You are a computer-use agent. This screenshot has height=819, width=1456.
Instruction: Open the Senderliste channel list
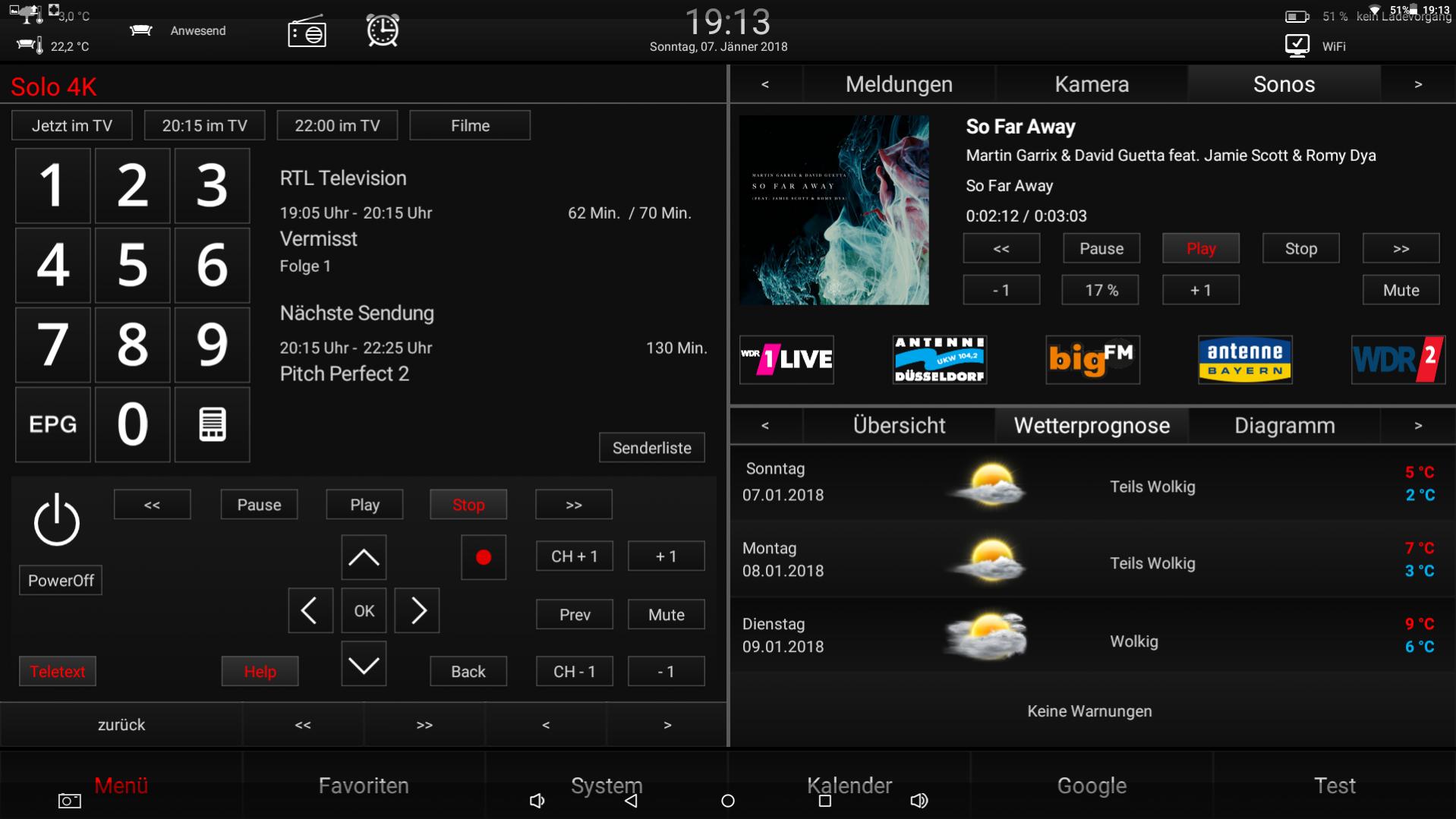click(x=651, y=448)
